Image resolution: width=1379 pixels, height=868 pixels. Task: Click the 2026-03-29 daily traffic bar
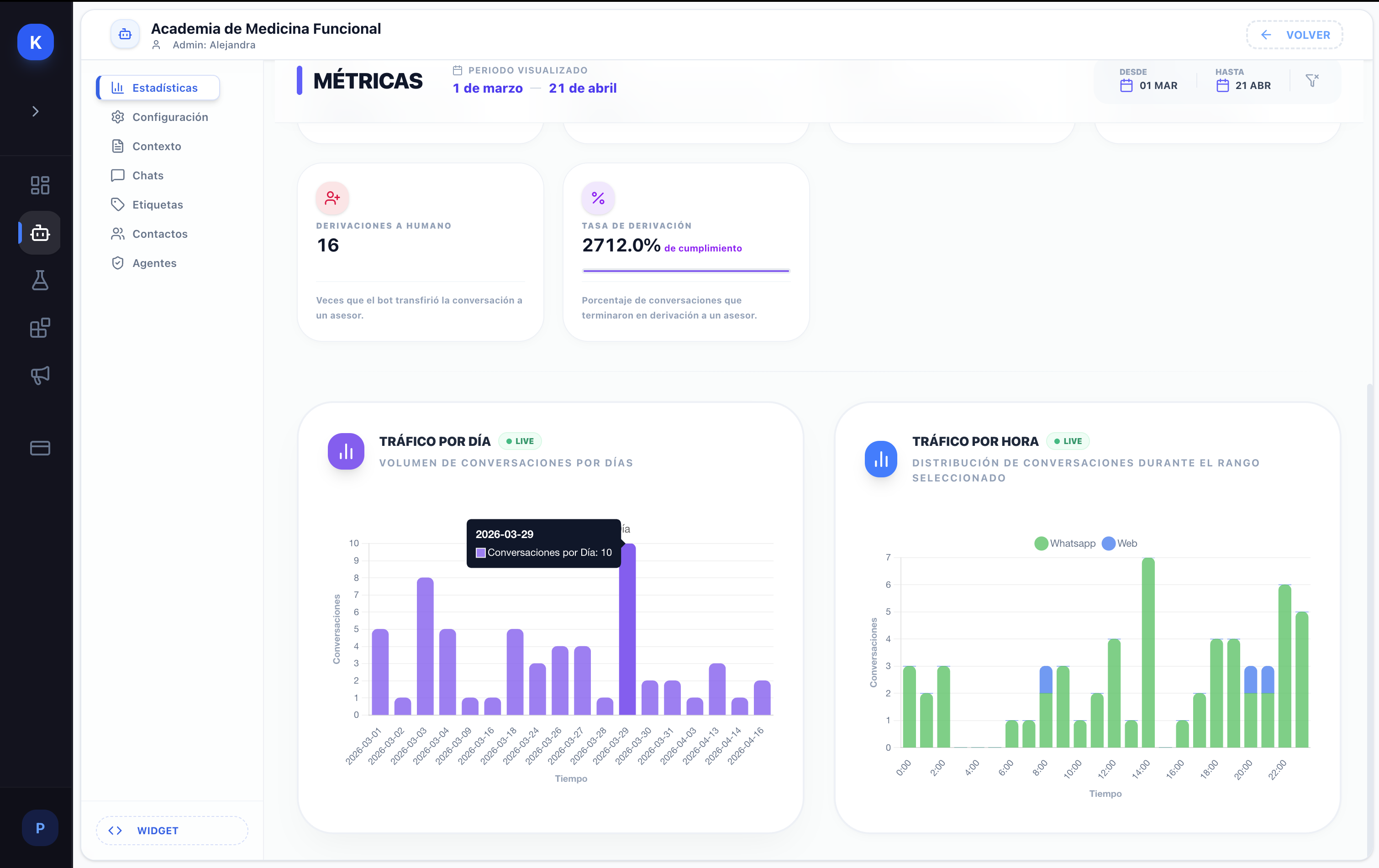(x=628, y=629)
